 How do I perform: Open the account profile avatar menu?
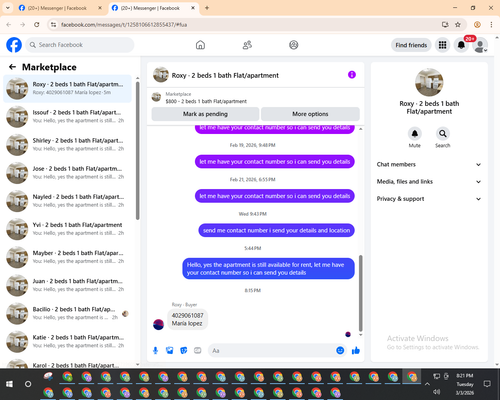[x=480, y=46]
